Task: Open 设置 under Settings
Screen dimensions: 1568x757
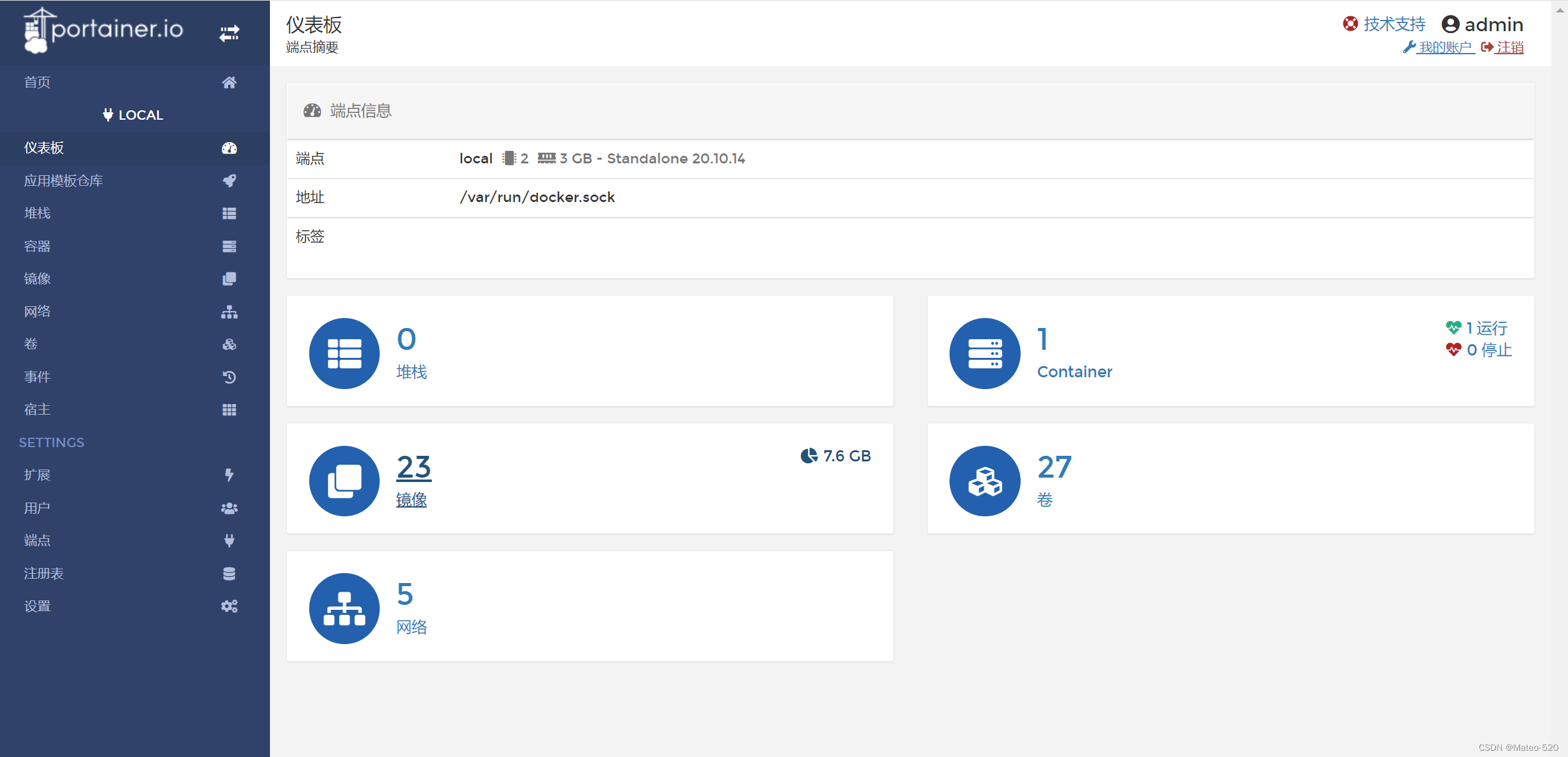Action: [x=37, y=606]
